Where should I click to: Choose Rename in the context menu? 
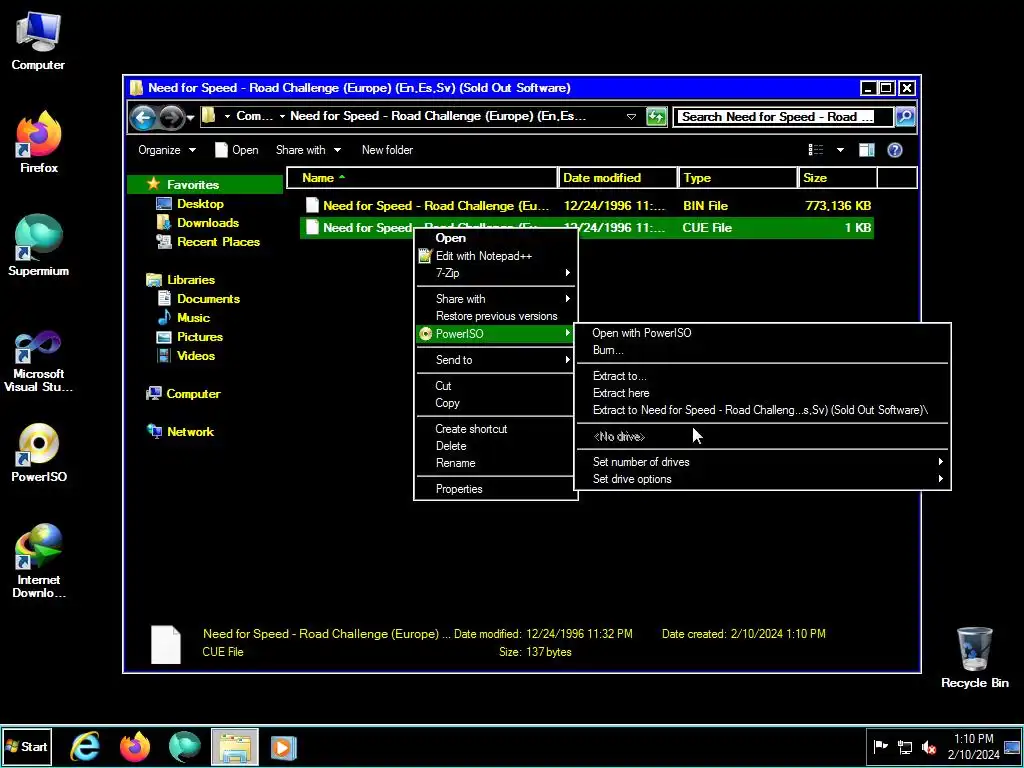click(x=496, y=463)
